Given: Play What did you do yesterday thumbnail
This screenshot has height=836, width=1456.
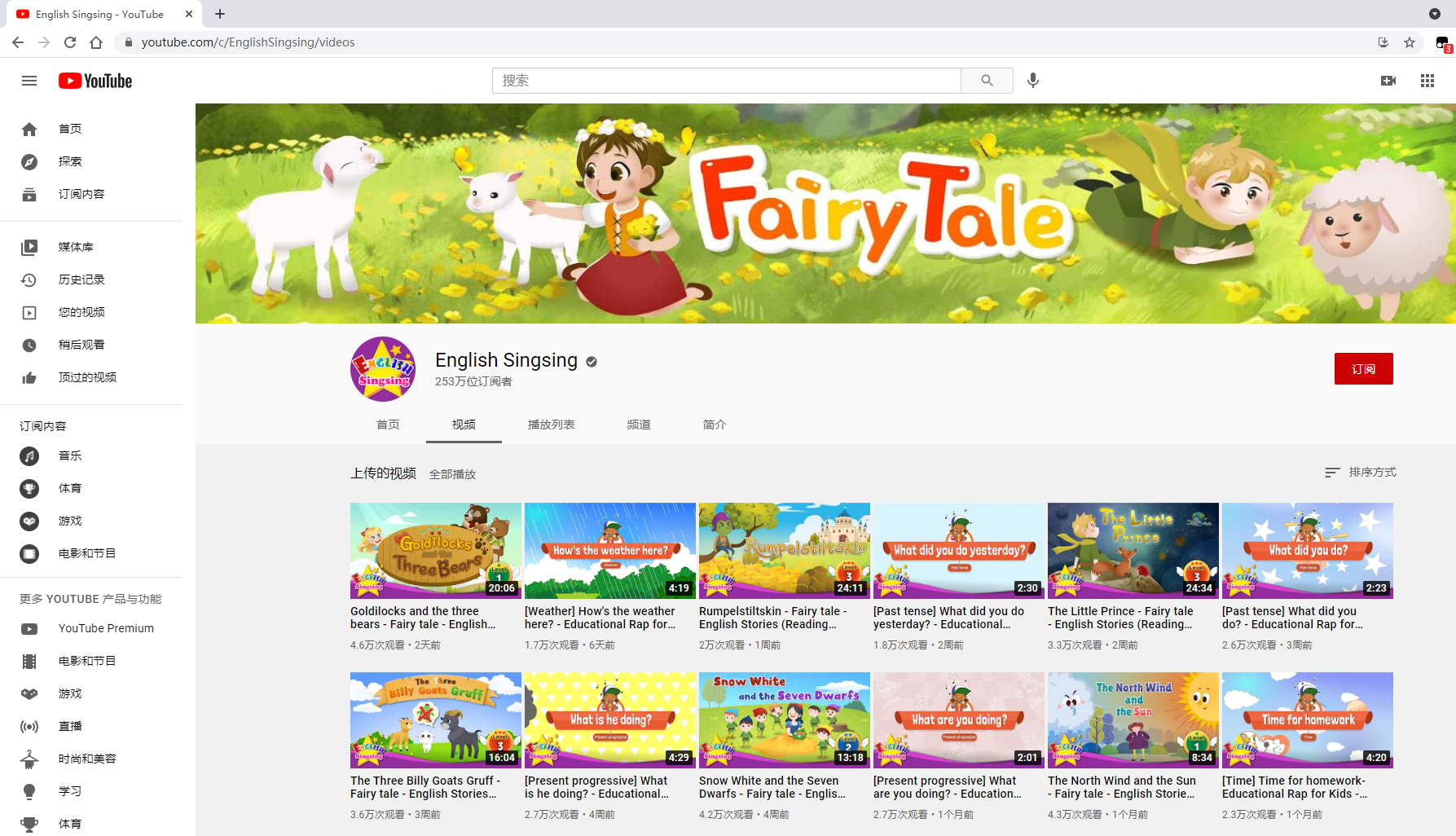Looking at the screenshot, I should 959,551.
